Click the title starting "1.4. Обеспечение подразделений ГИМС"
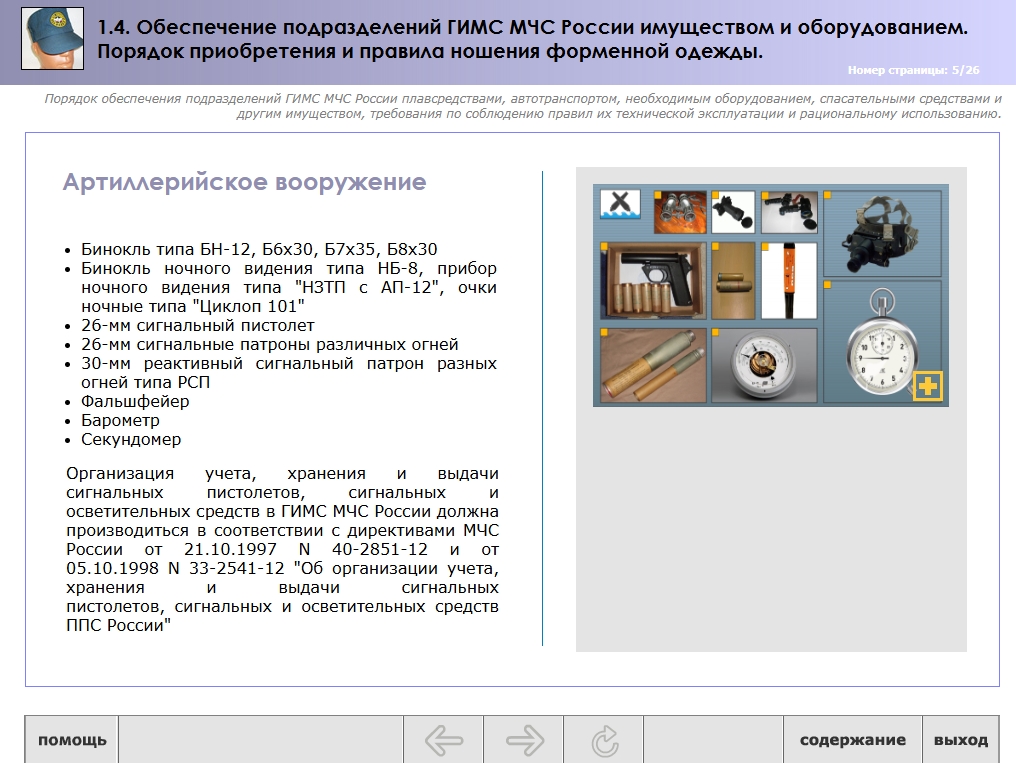 (532, 39)
